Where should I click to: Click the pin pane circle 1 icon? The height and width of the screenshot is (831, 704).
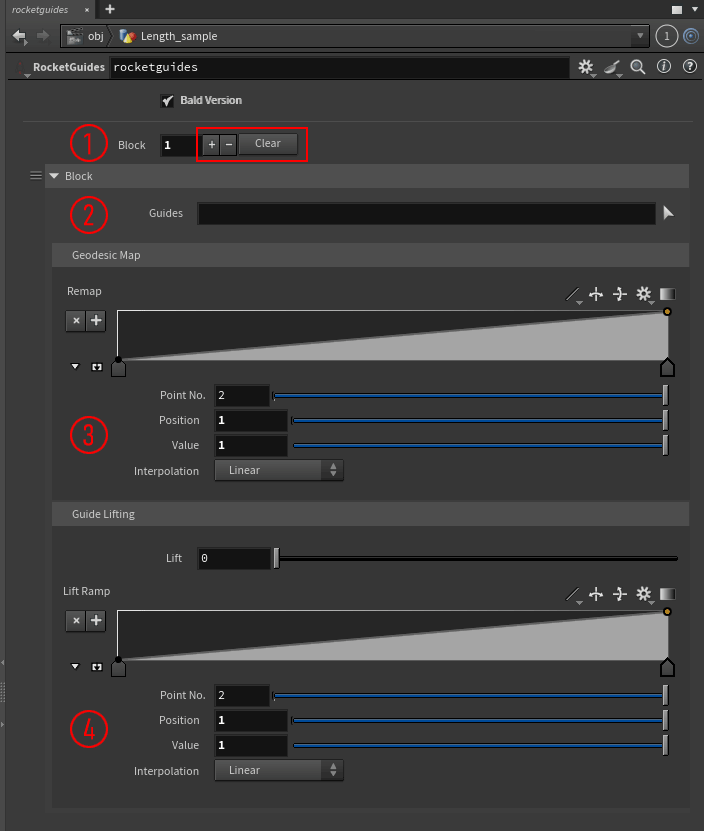[666, 37]
